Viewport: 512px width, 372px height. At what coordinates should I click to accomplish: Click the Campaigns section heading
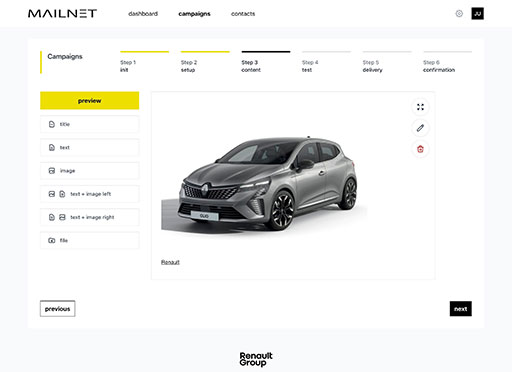(x=65, y=56)
